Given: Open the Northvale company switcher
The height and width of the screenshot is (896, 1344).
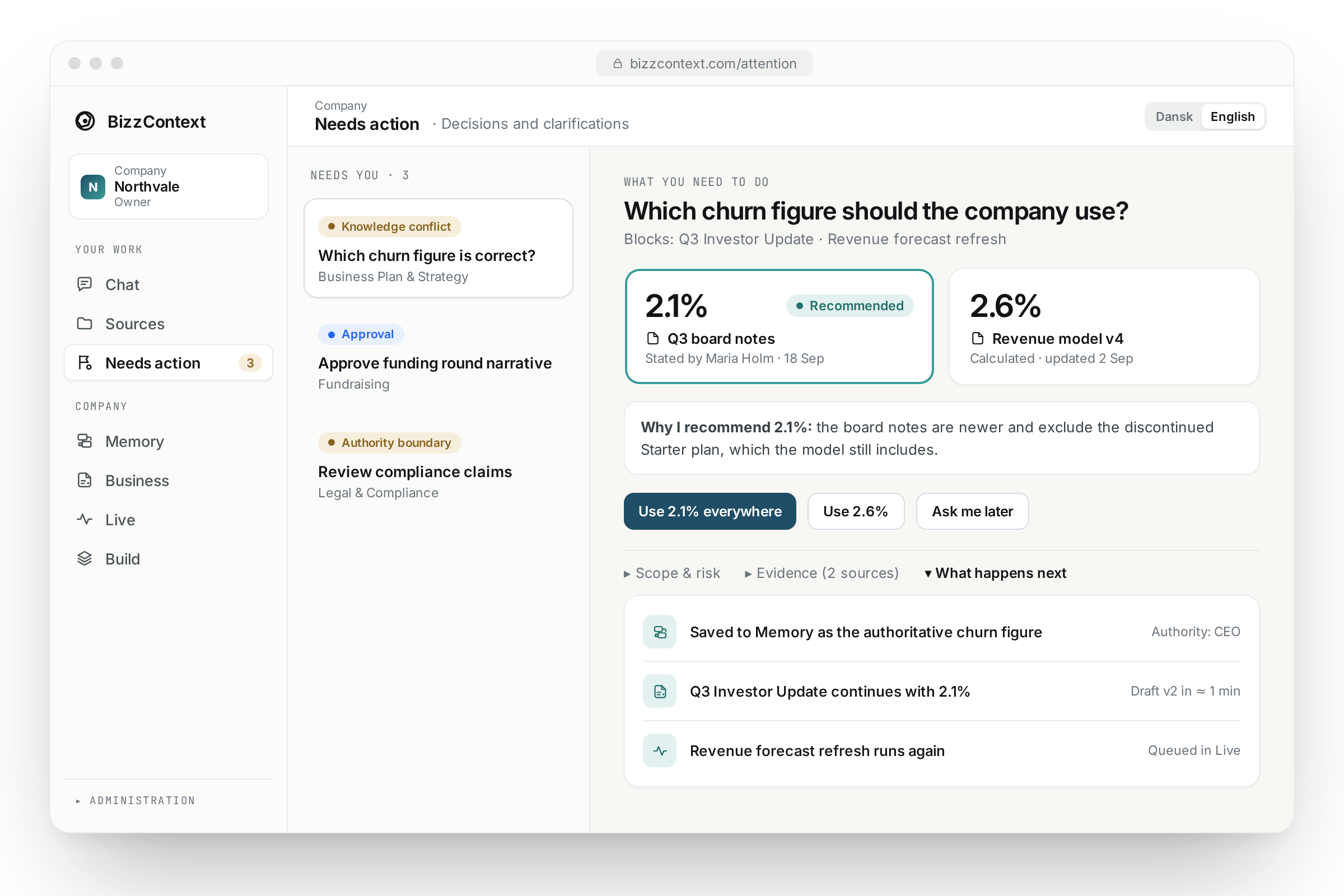Looking at the screenshot, I should (169, 186).
